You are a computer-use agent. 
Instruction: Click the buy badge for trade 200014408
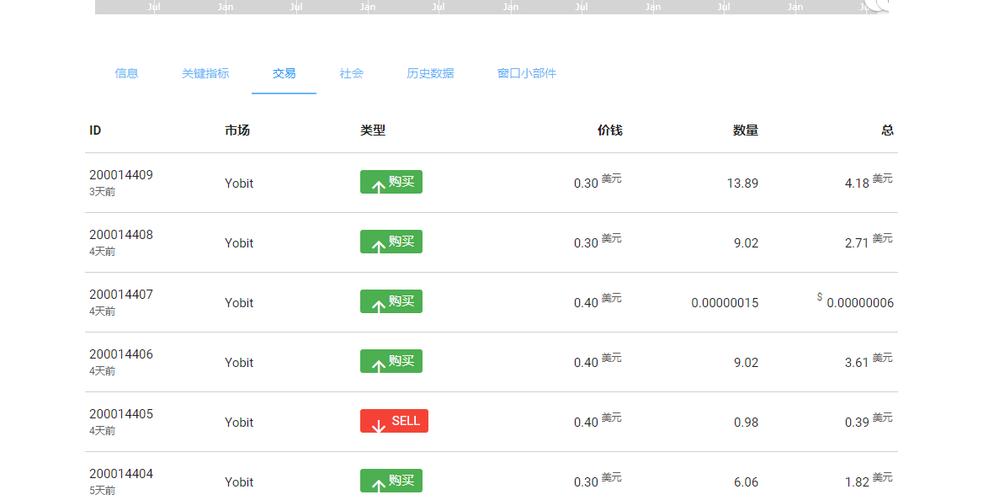pyautogui.click(x=391, y=242)
